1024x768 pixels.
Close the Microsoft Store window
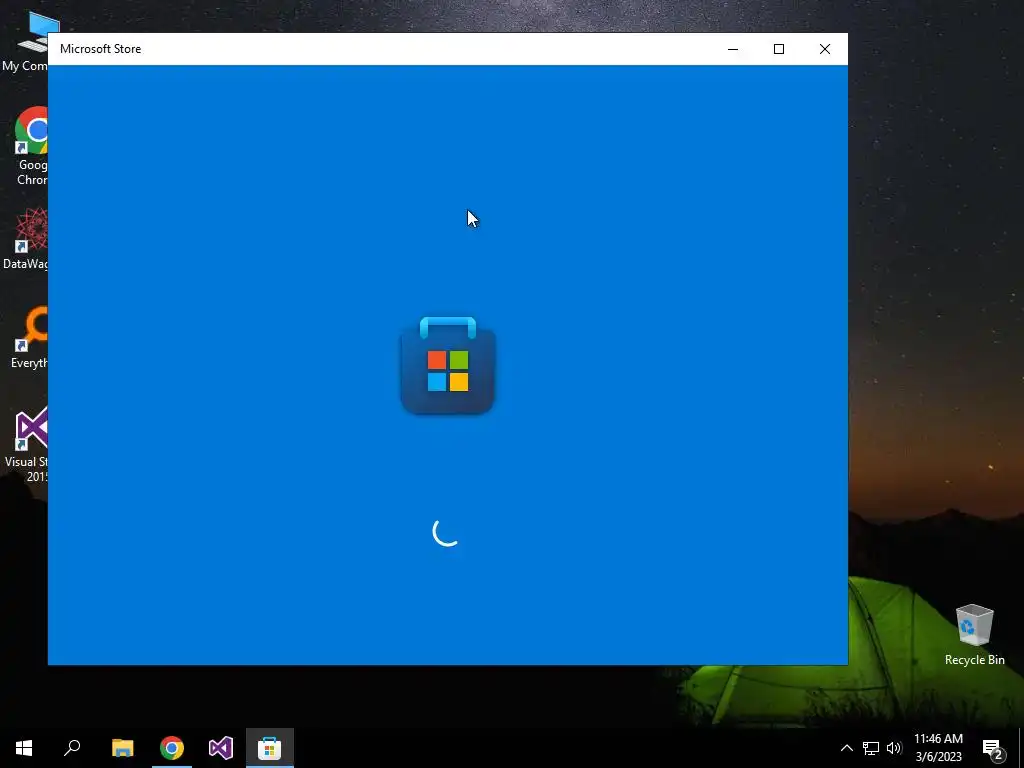pyautogui.click(x=825, y=49)
